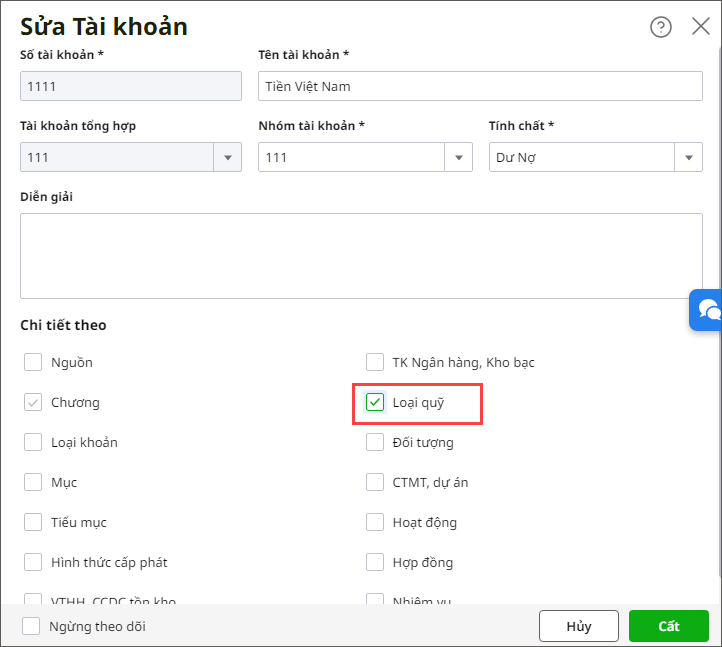Toggle the Đối tượng checkbox

375,442
